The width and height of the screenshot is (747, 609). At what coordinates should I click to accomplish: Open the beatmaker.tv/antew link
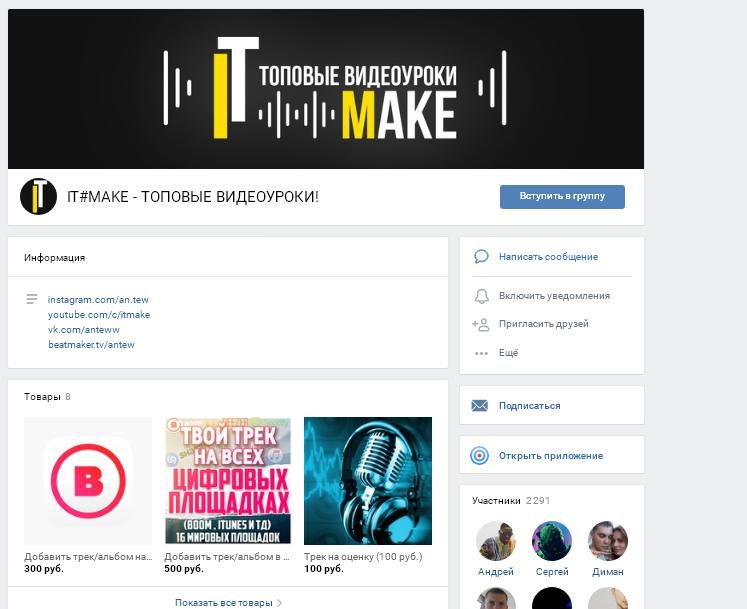(91, 345)
